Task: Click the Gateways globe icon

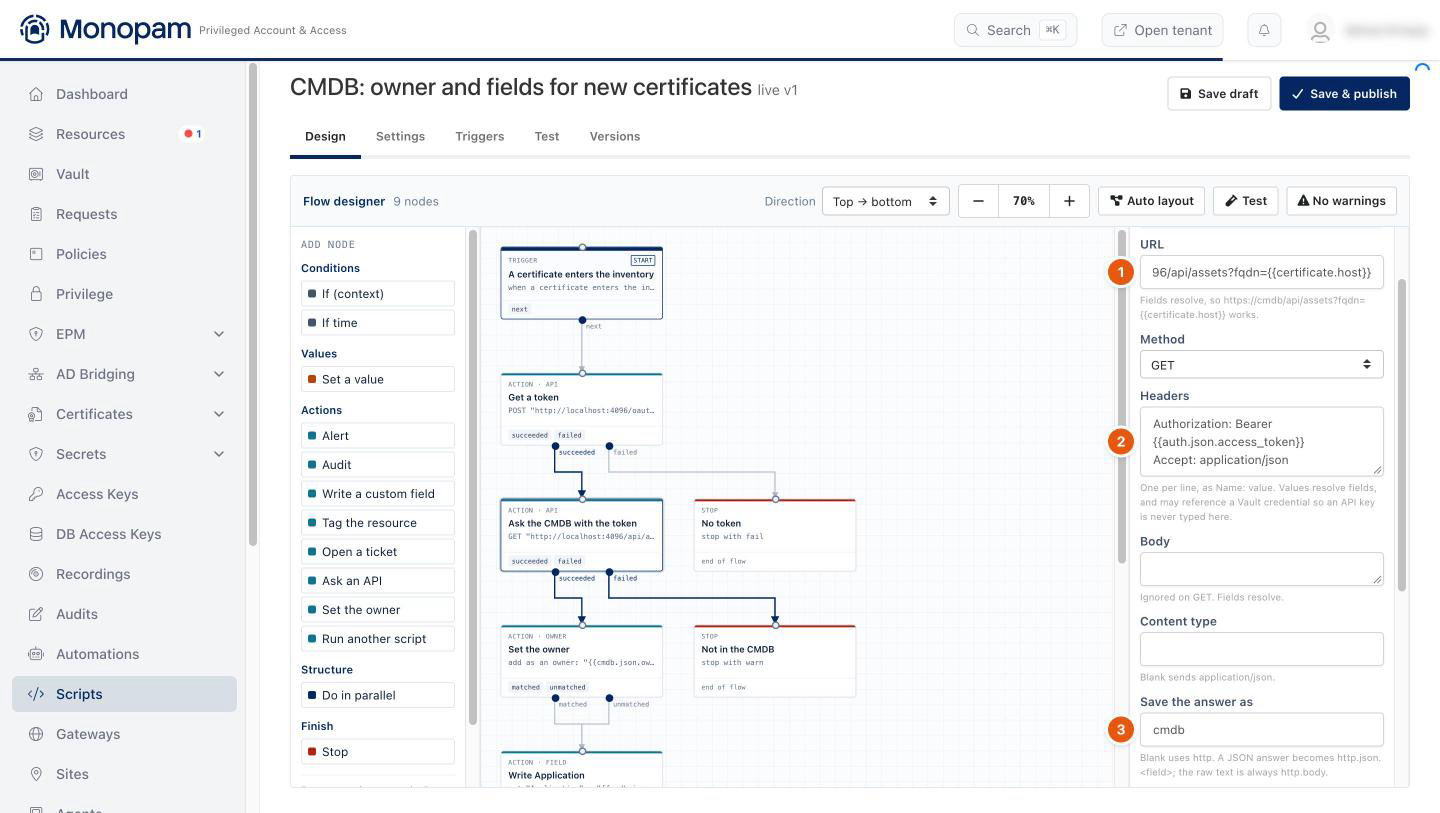Action: [x=36, y=734]
